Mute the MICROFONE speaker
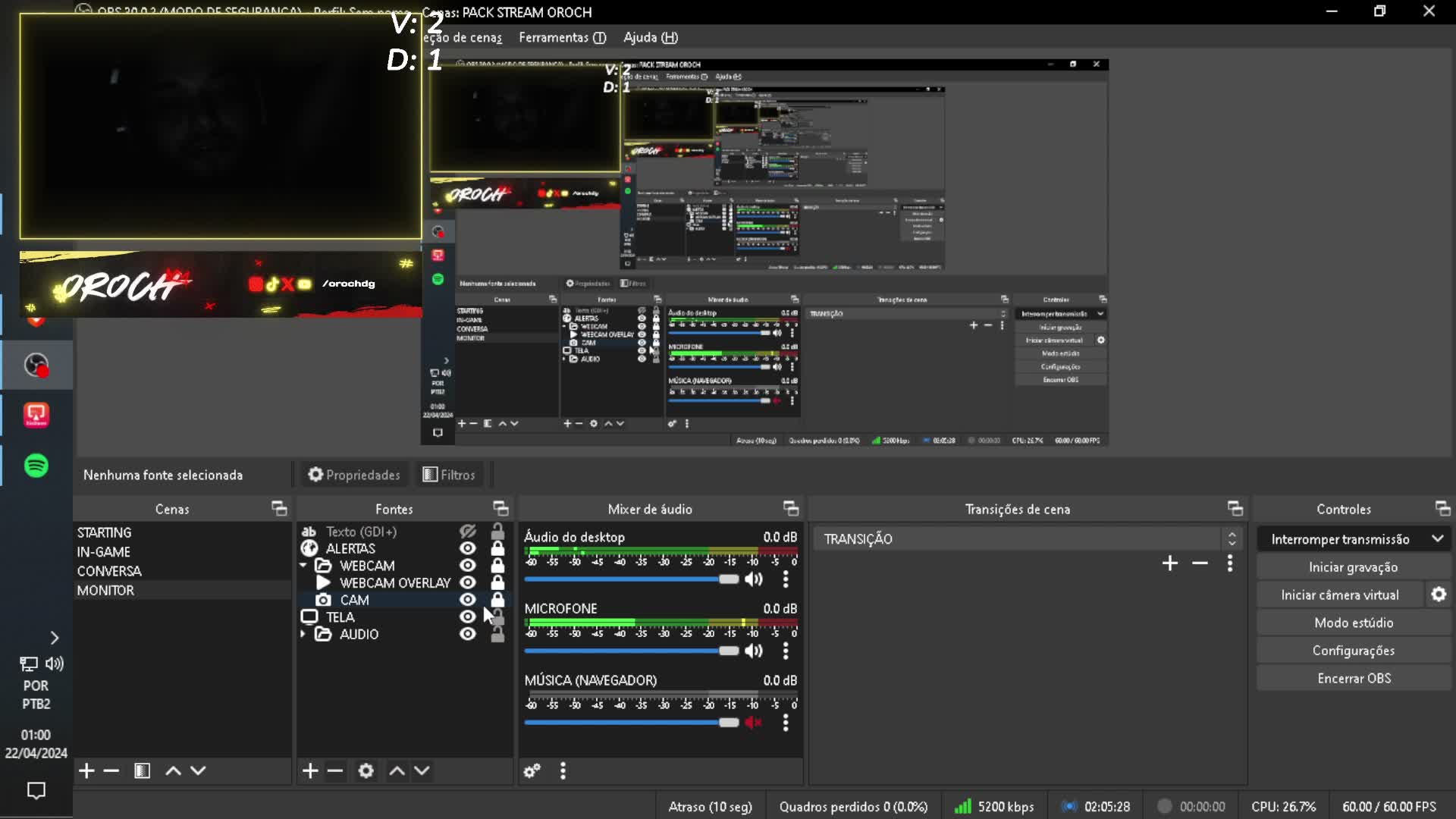The image size is (1456, 819). click(x=753, y=651)
